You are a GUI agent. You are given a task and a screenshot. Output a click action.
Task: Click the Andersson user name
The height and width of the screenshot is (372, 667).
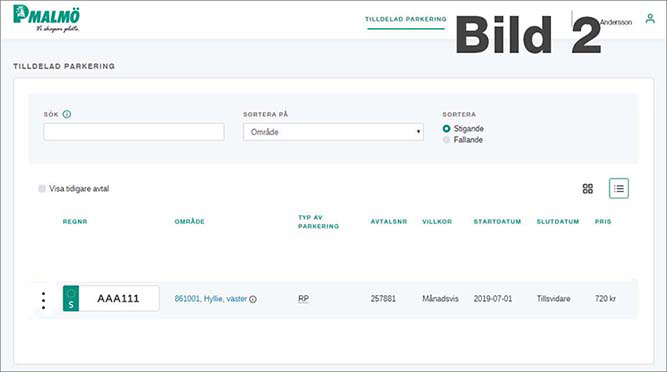point(616,22)
